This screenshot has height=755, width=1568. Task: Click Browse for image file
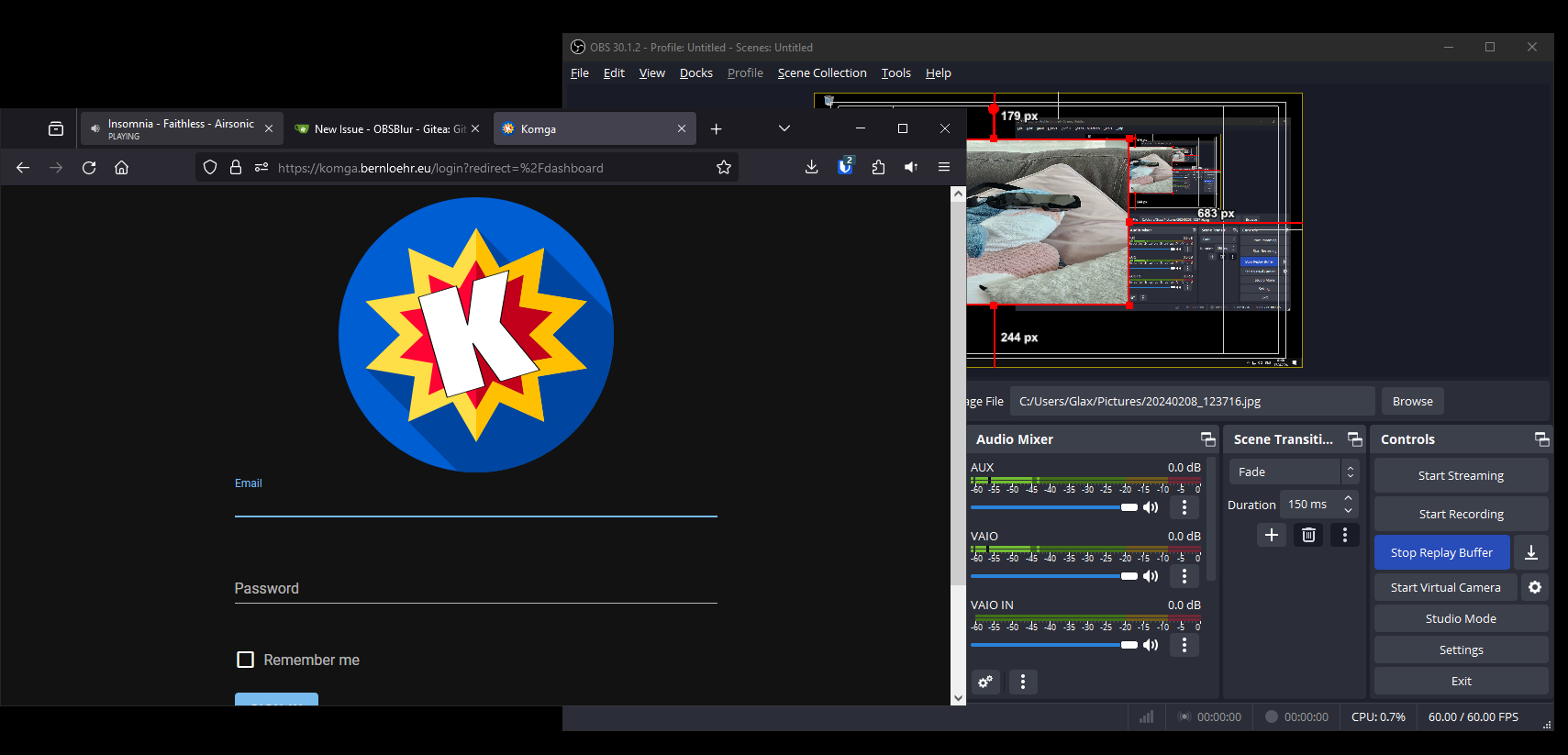click(1412, 401)
